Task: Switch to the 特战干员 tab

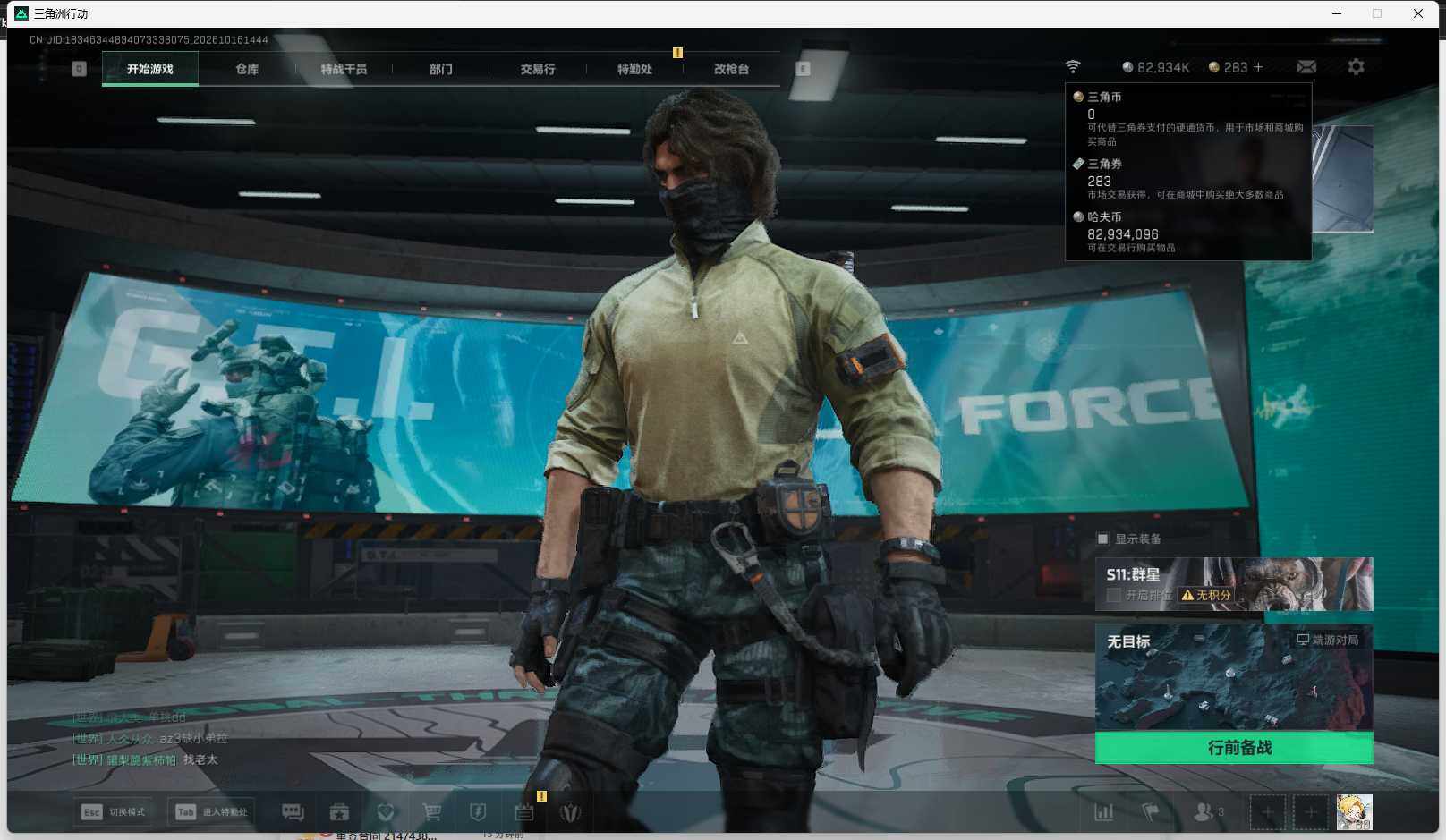Action: click(x=344, y=69)
